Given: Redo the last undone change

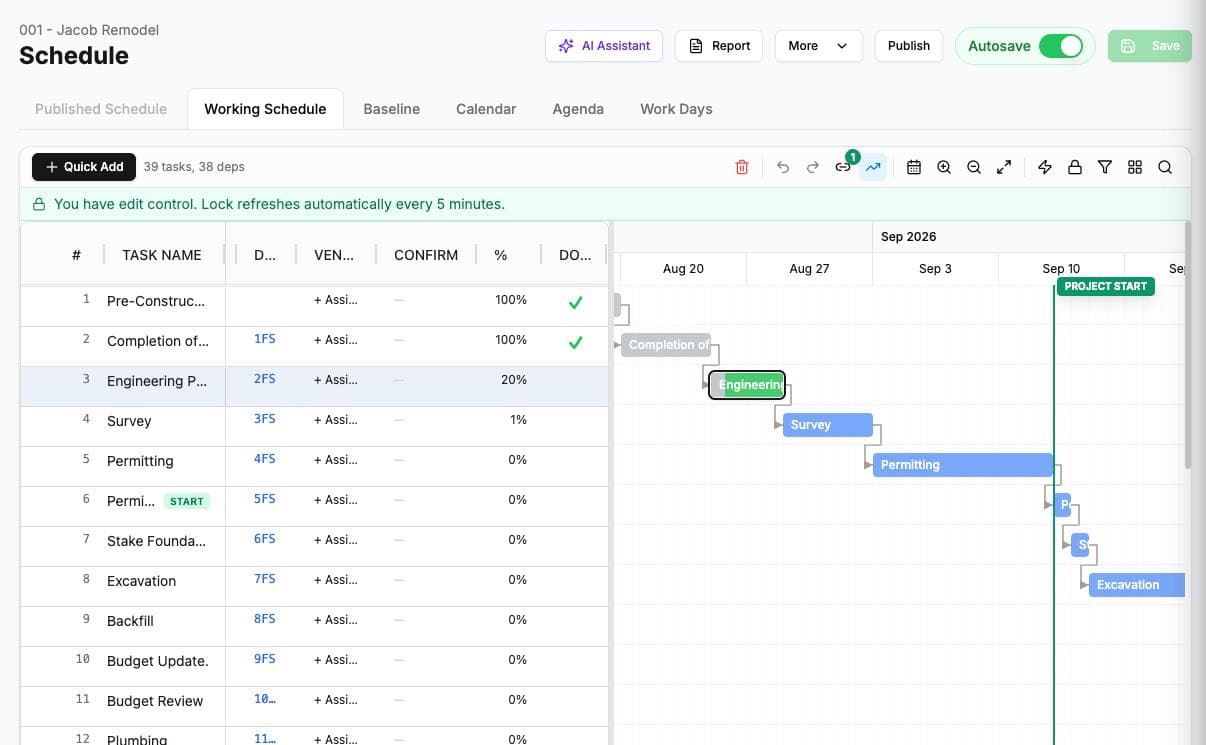Looking at the screenshot, I should [813, 167].
